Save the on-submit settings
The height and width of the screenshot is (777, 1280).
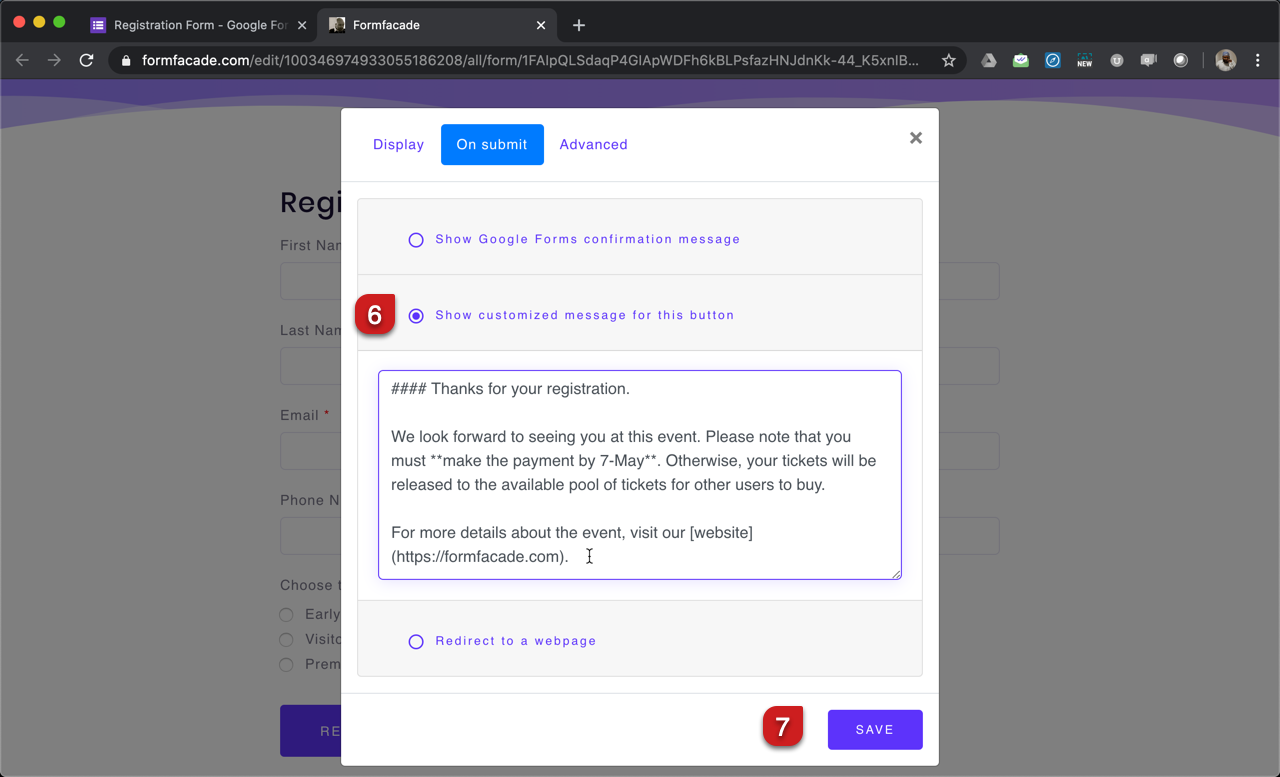tap(874, 730)
